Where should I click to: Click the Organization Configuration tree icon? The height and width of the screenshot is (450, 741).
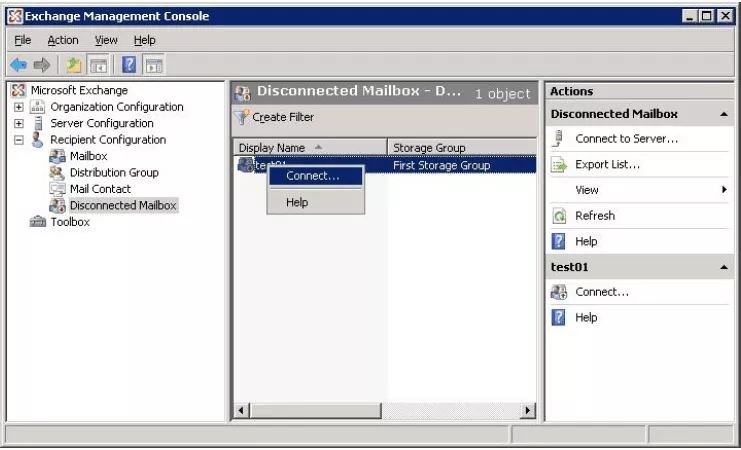38,107
